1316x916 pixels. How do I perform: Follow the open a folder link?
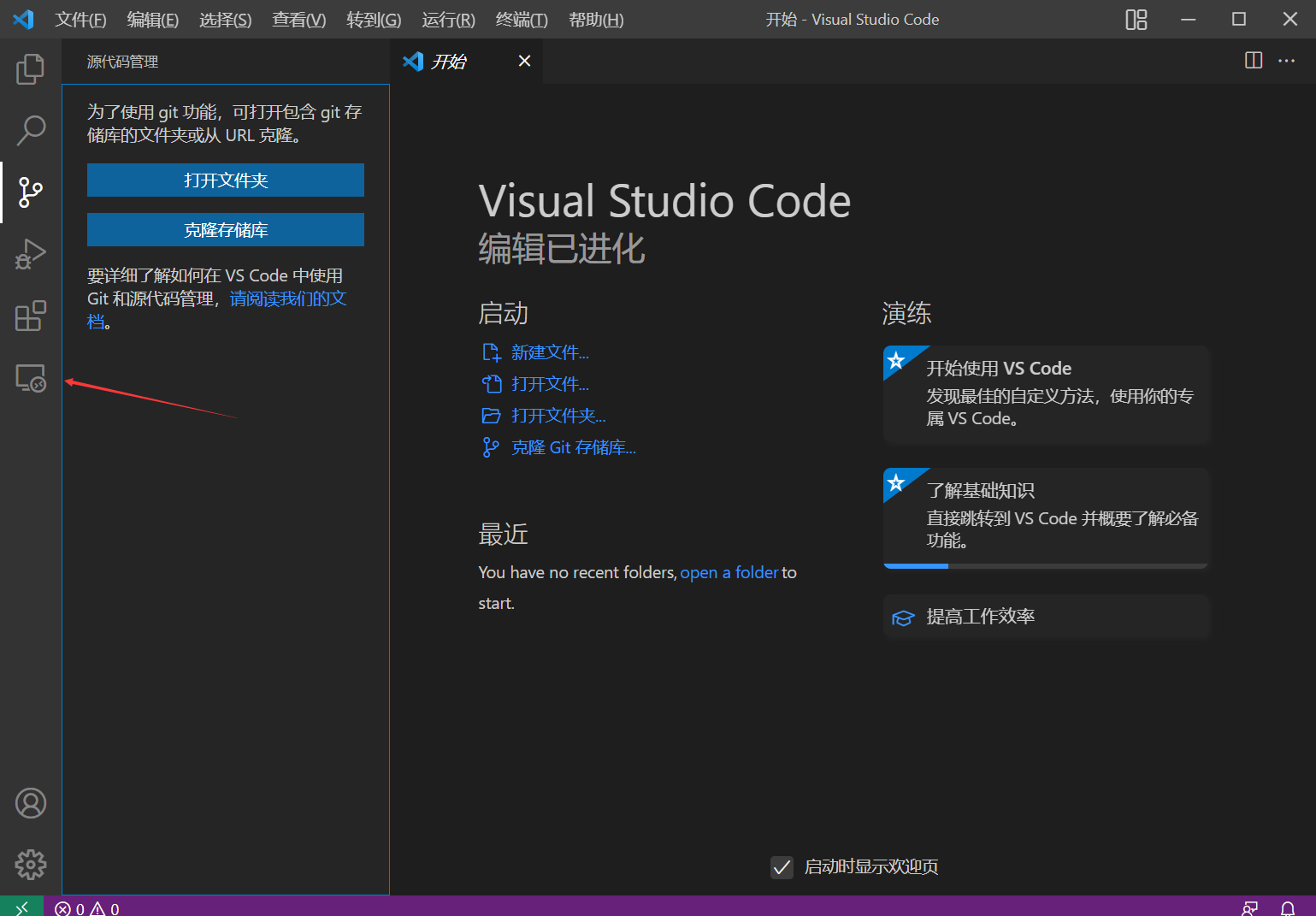[729, 572]
